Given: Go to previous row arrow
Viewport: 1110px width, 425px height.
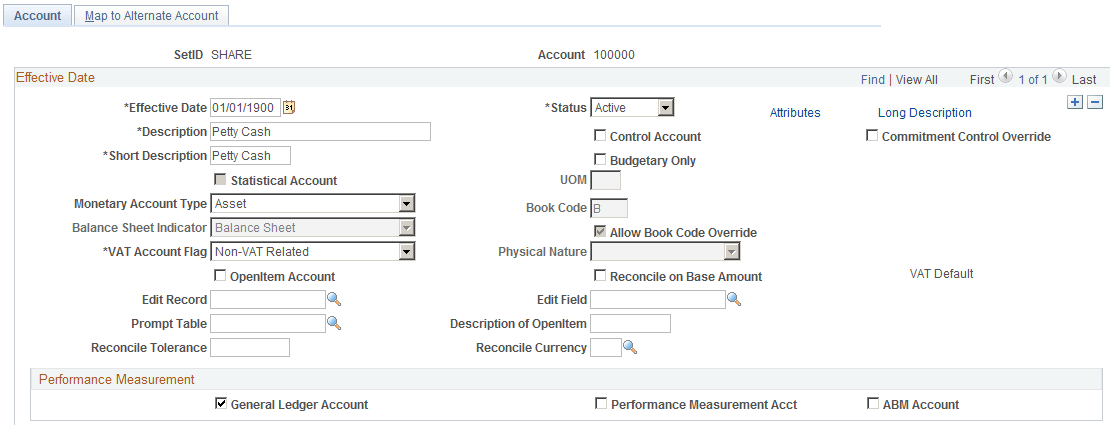Looking at the screenshot, I should 1005,76.
